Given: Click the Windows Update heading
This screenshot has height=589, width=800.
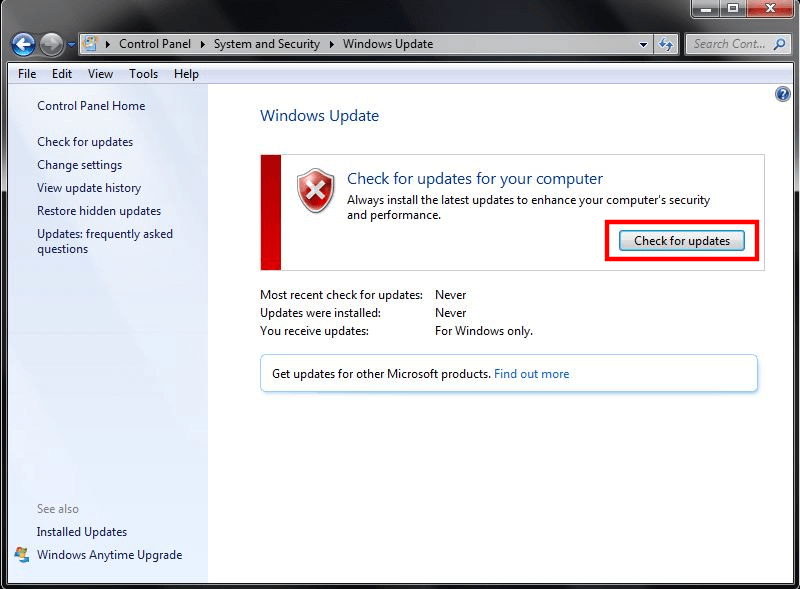Looking at the screenshot, I should pyautogui.click(x=319, y=116).
